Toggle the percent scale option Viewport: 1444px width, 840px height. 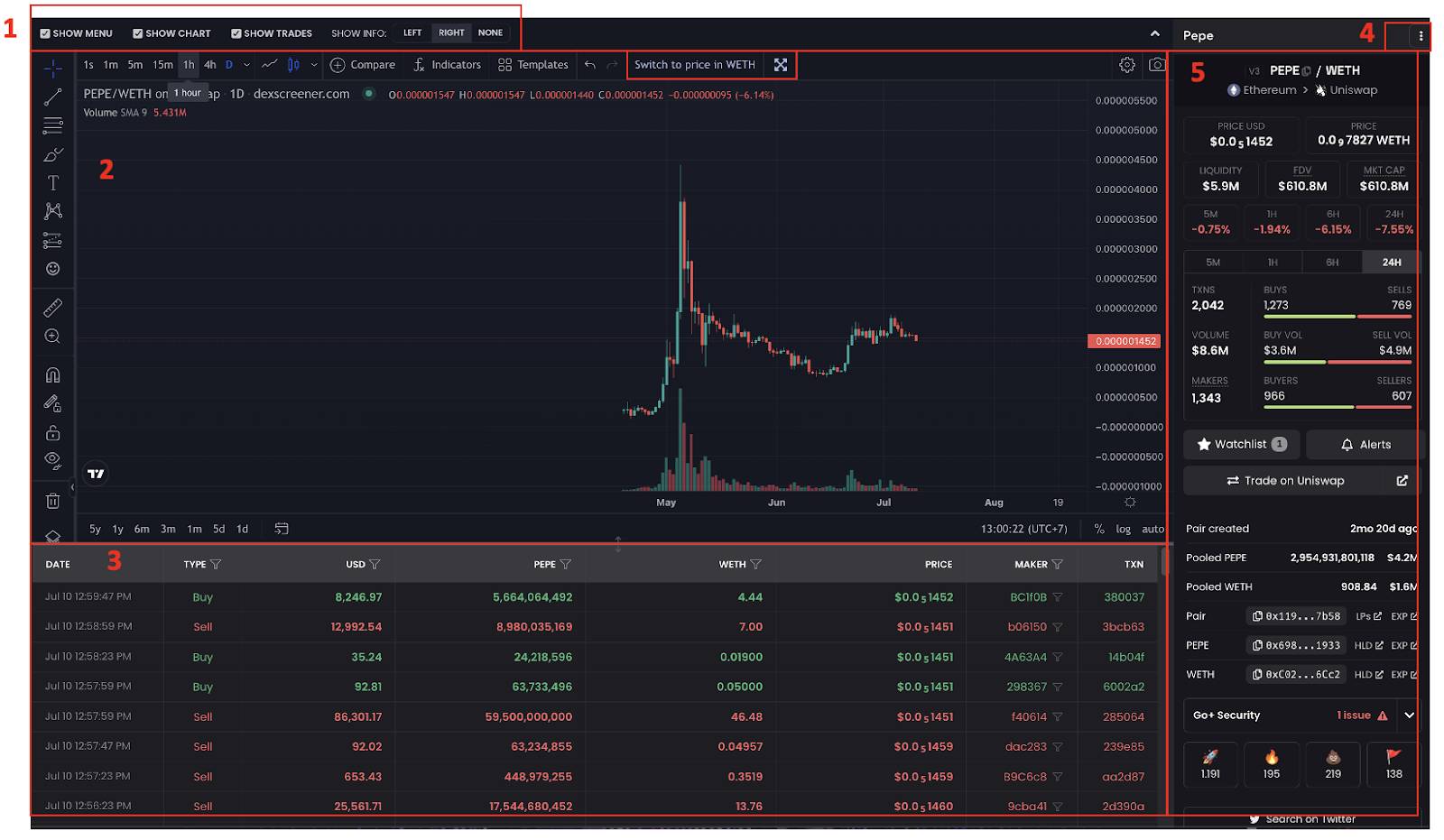[1099, 530]
